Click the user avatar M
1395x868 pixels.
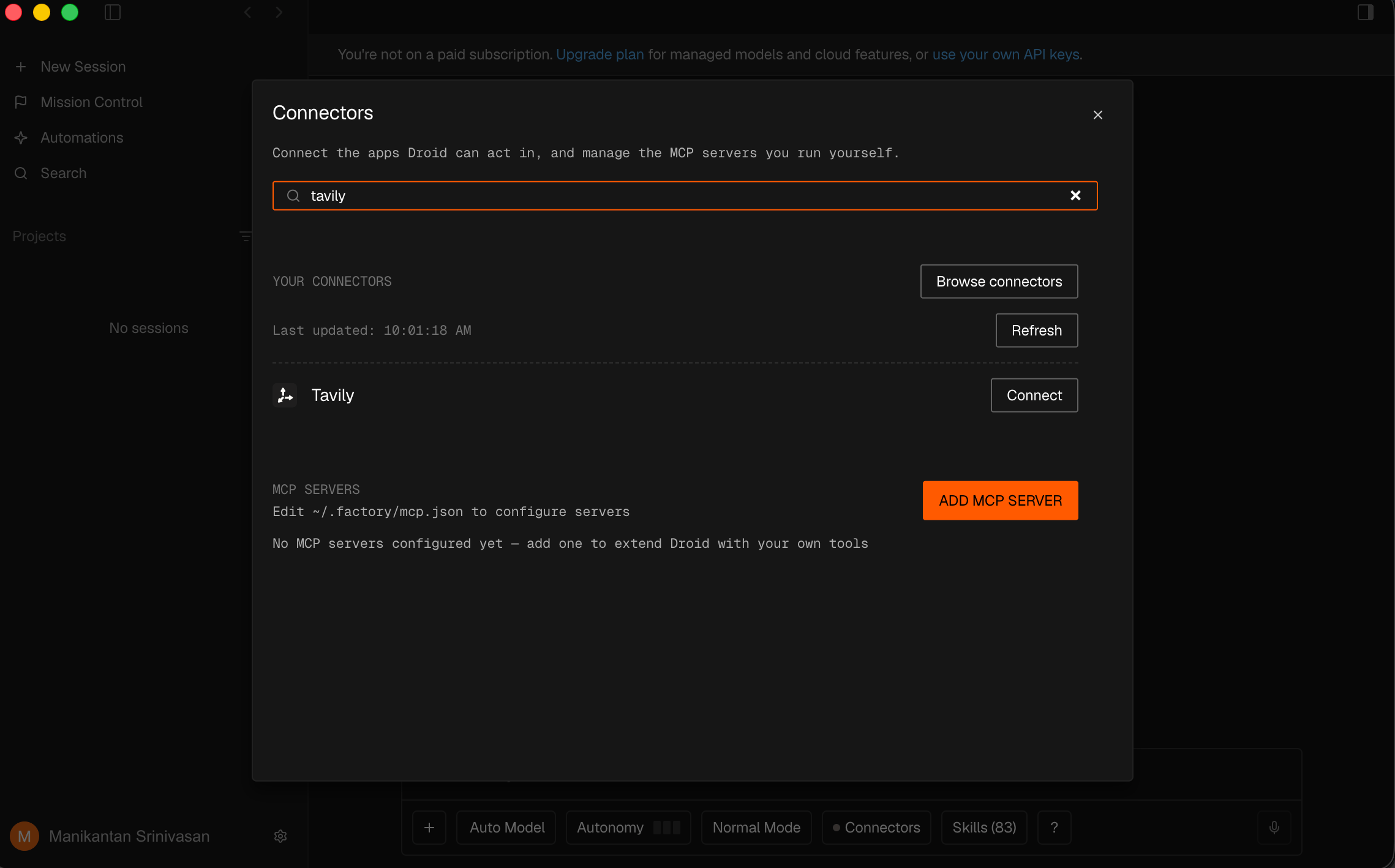click(24, 836)
